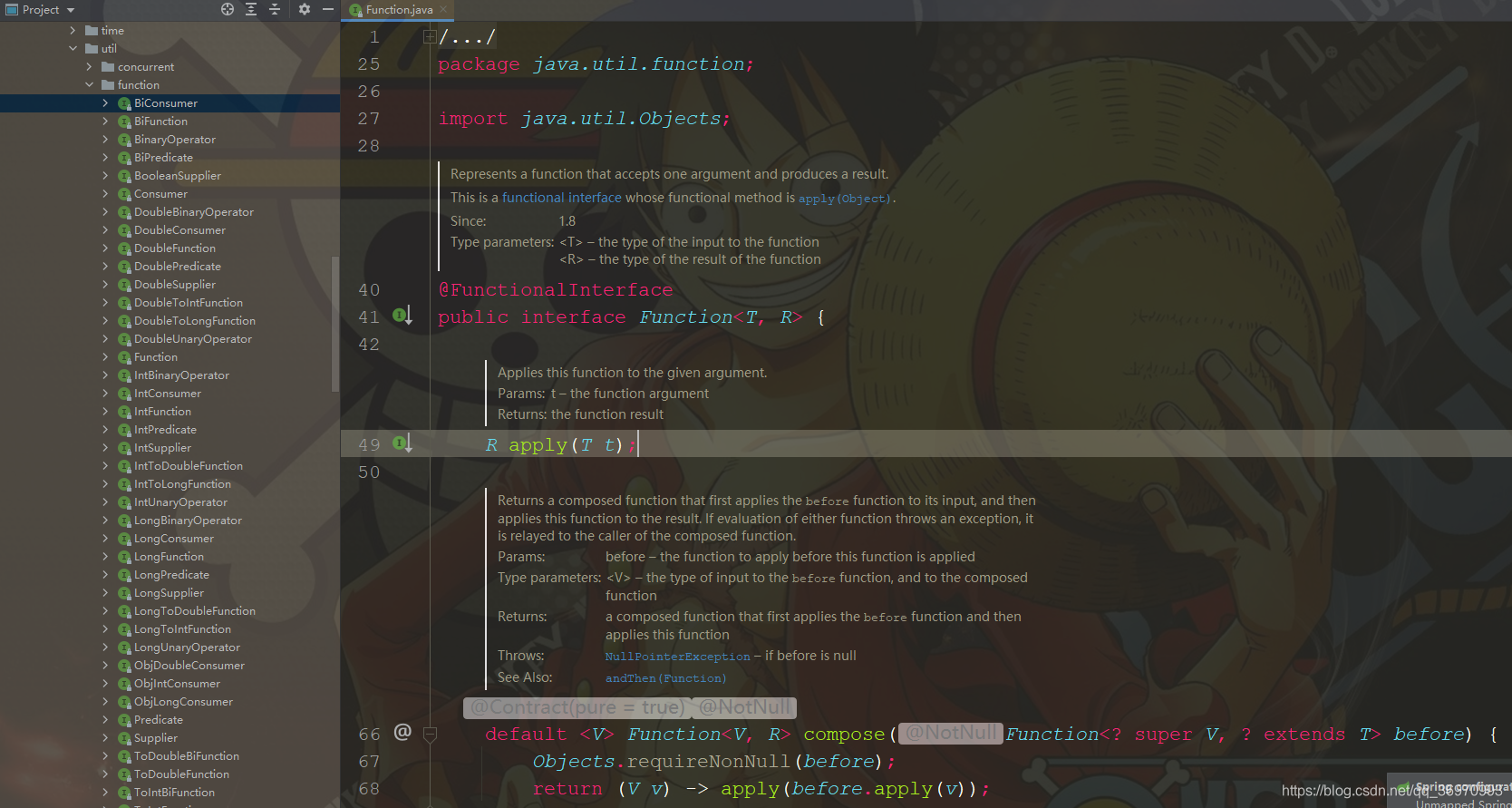This screenshot has height=808, width=1512.
Task: Select the BiConsumer interface icon in tree
Action: (124, 103)
